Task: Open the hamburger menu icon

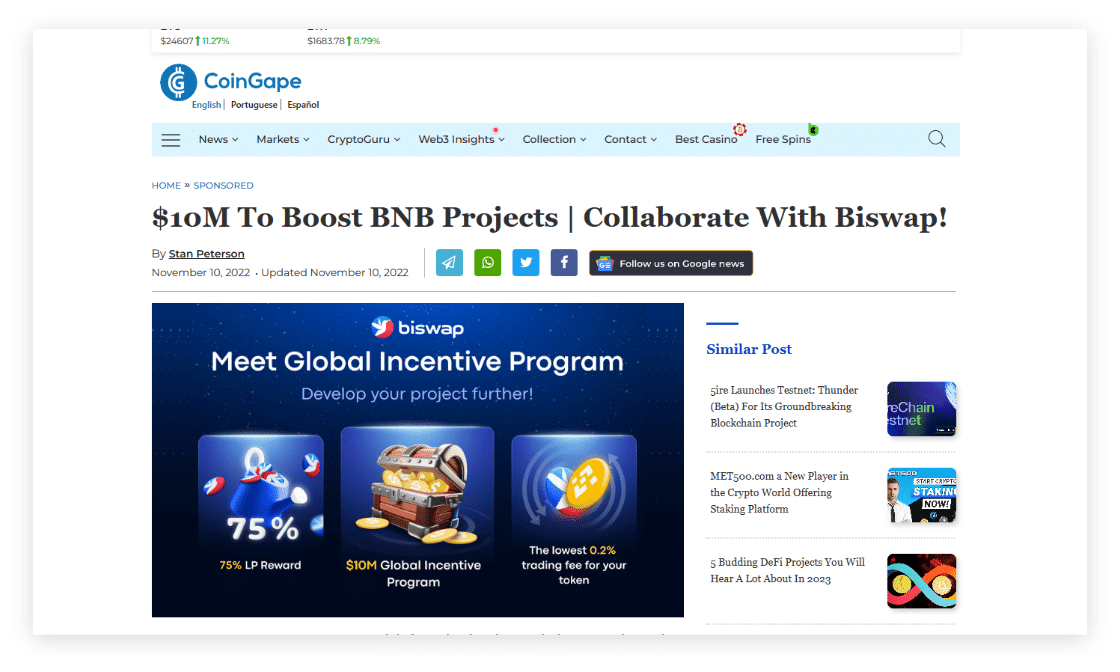Action: (x=171, y=140)
